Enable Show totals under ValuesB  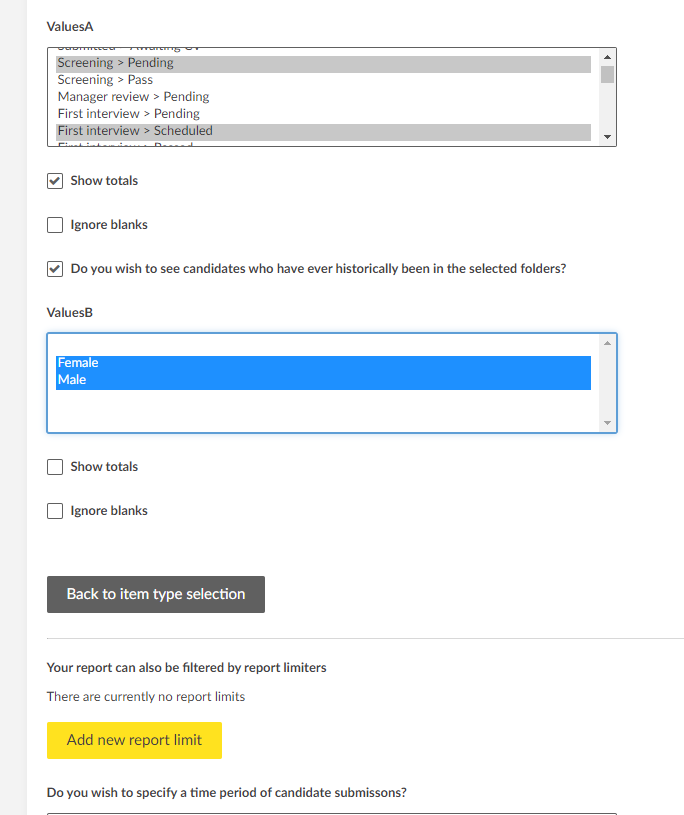pyautogui.click(x=55, y=467)
